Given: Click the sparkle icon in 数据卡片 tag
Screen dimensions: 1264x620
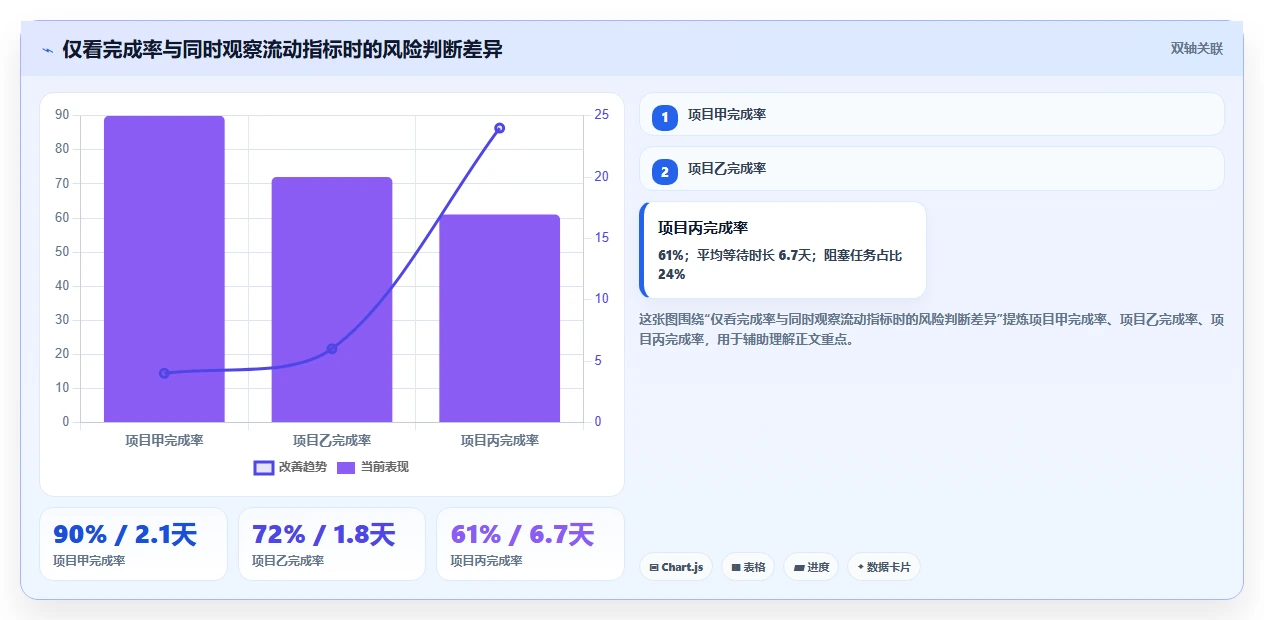Looking at the screenshot, I should point(860,567).
